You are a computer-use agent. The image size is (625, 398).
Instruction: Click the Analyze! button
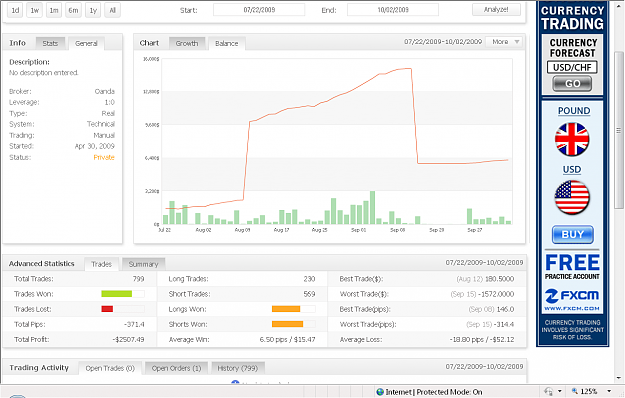(496, 10)
